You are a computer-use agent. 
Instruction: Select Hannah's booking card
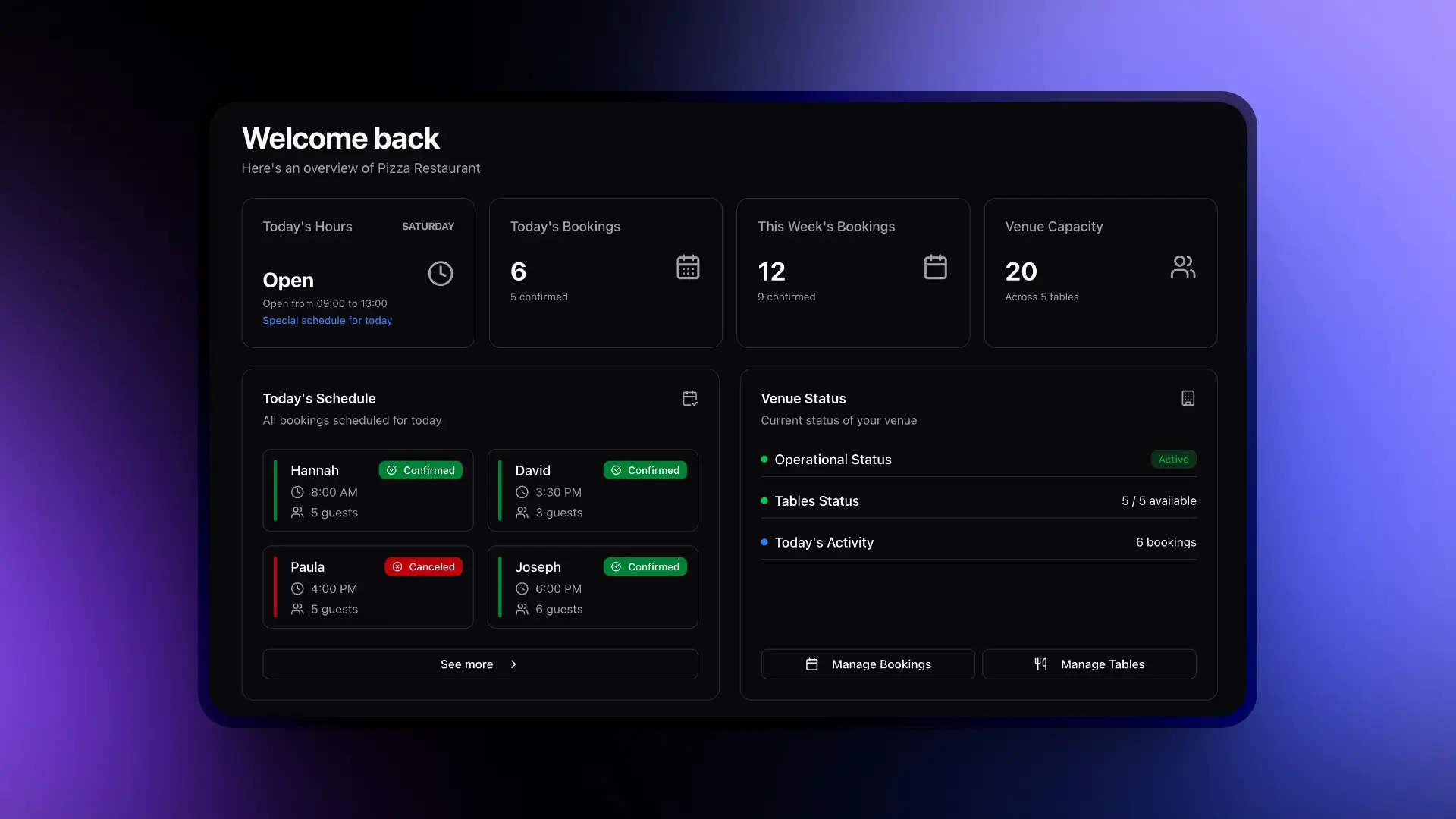368,490
